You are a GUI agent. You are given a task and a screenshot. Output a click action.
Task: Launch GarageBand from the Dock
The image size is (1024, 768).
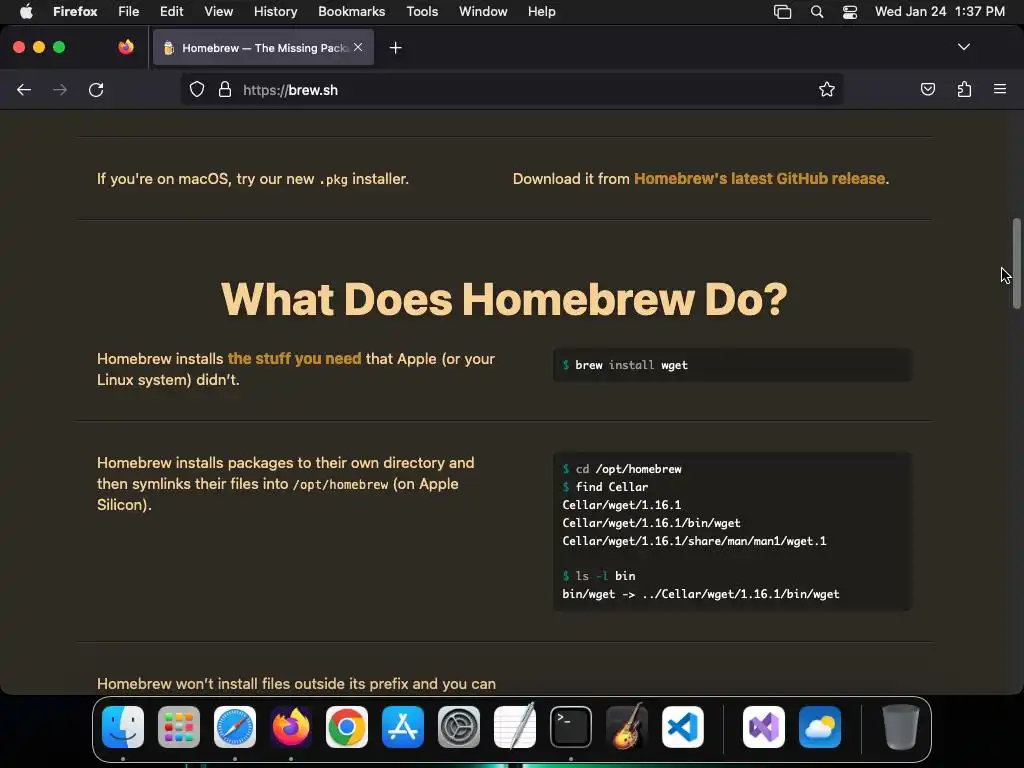coord(627,727)
